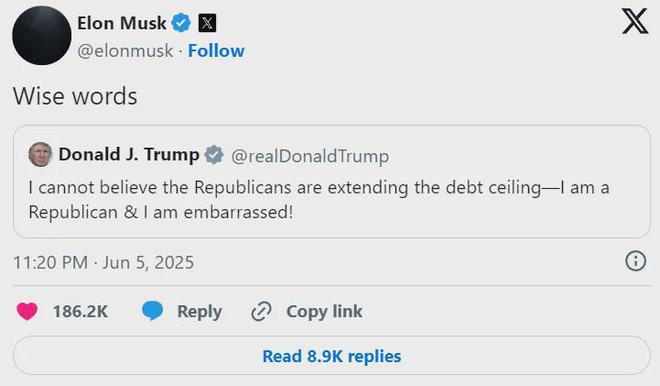This screenshot has width=660, height=386.
Task: Open the quoted tweet about debt ceiling
Action: [x=332, y=181]
